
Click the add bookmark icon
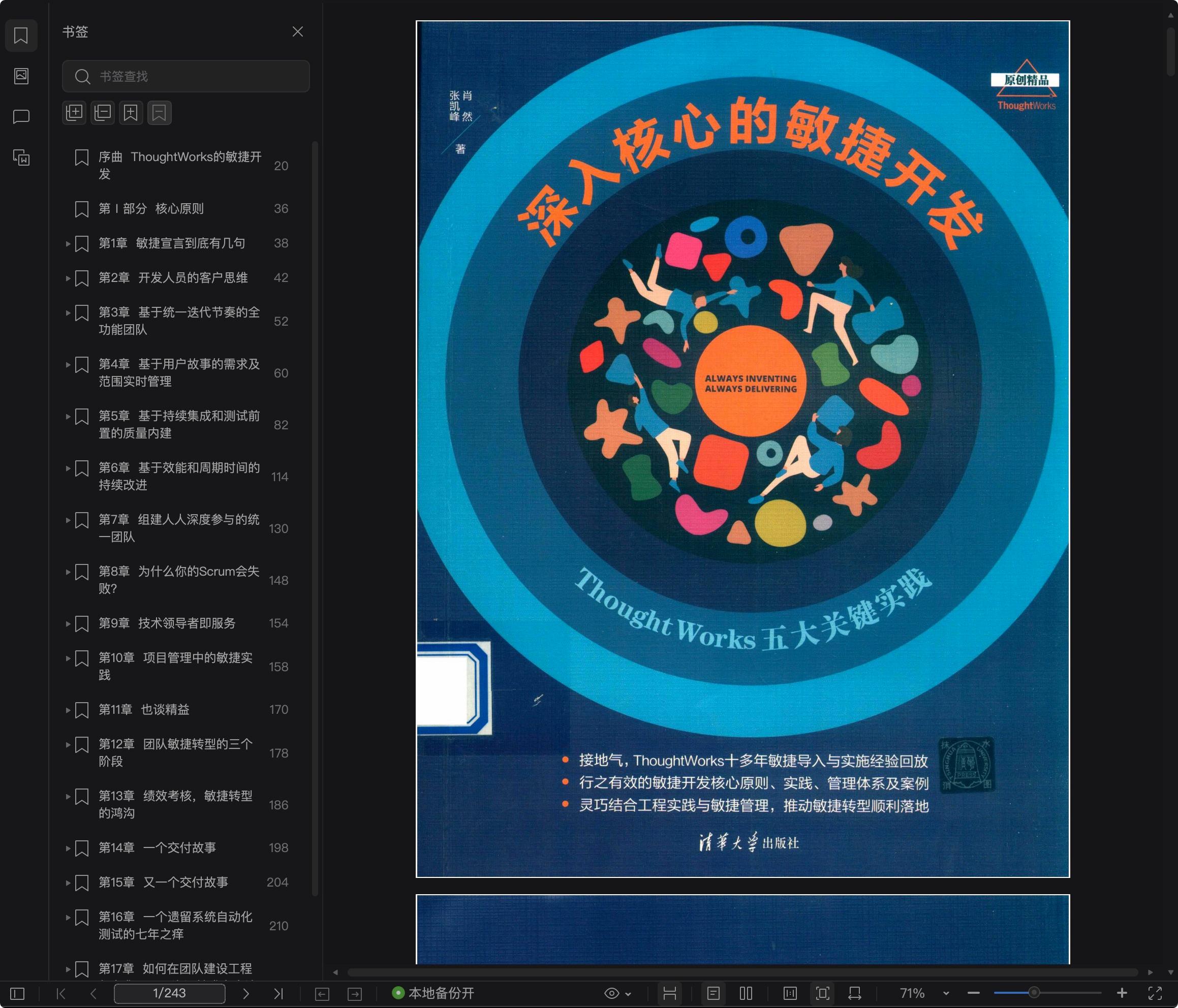coord(131,113)
